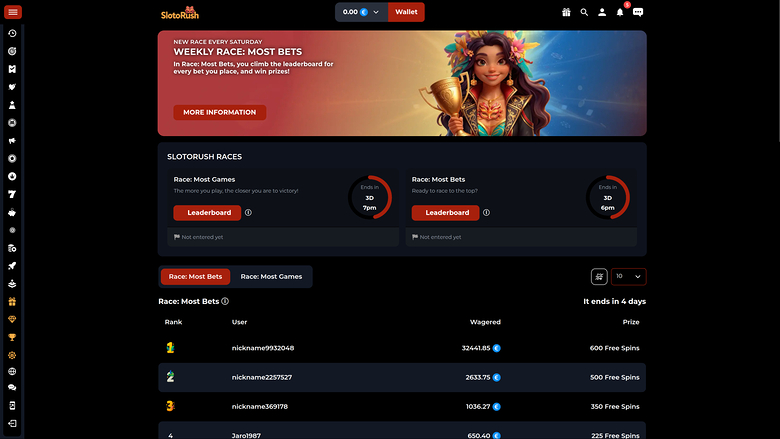Click the mobile phone sidebar icon
Image resolution: width=780 pixels, height=439 pixels.
[12, 406]
